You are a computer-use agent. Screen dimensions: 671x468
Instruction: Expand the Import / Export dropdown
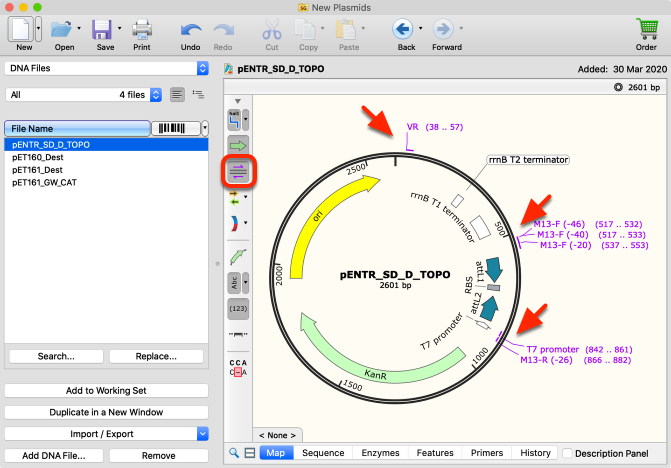[x=107, y=434]
